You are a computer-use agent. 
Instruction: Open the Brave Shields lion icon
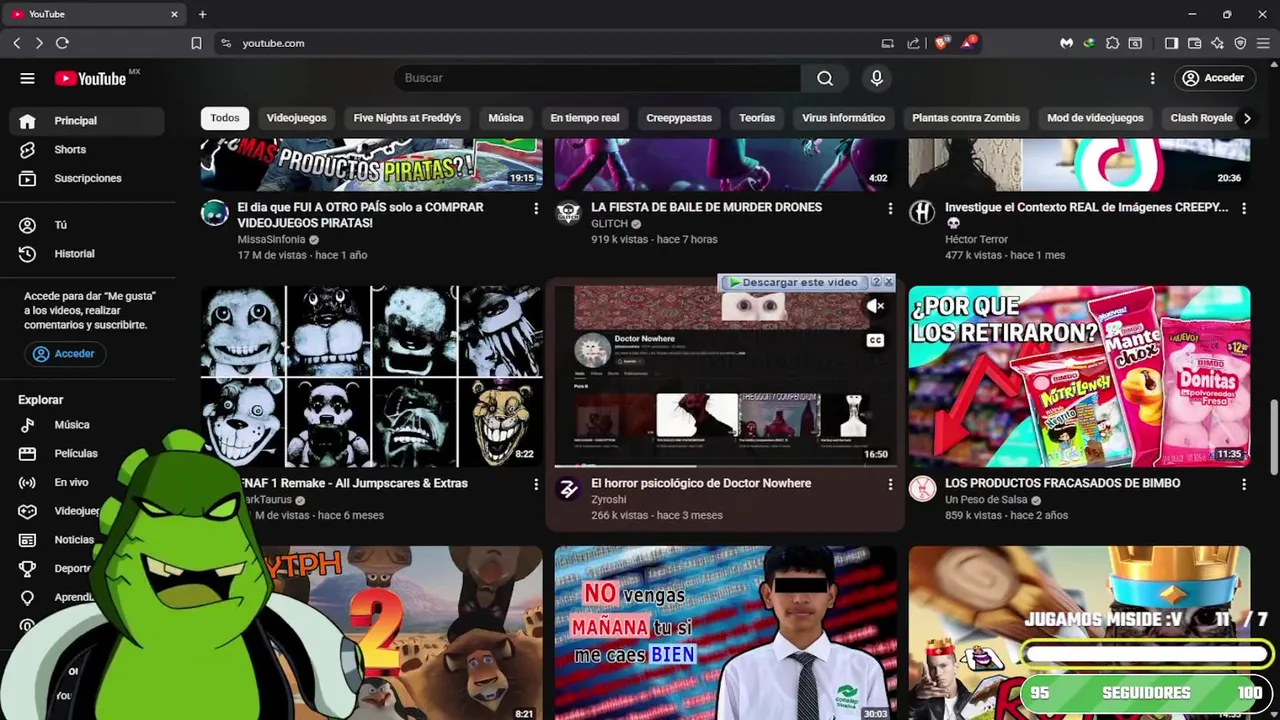point(941,43)
